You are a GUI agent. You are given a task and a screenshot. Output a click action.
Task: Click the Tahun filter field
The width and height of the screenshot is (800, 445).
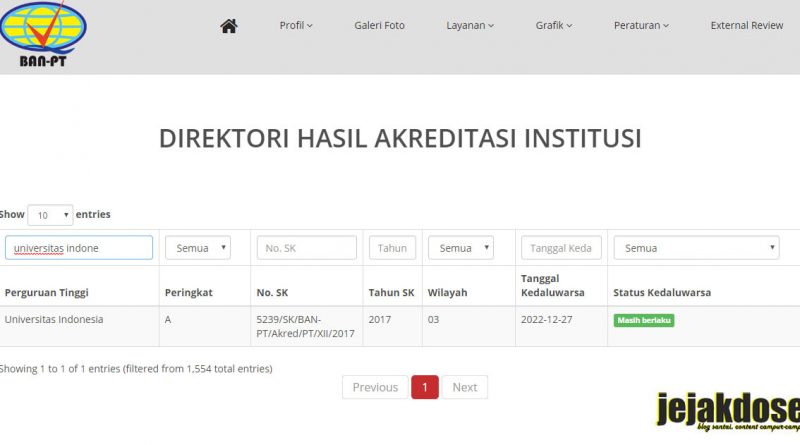tap(392, 248)
